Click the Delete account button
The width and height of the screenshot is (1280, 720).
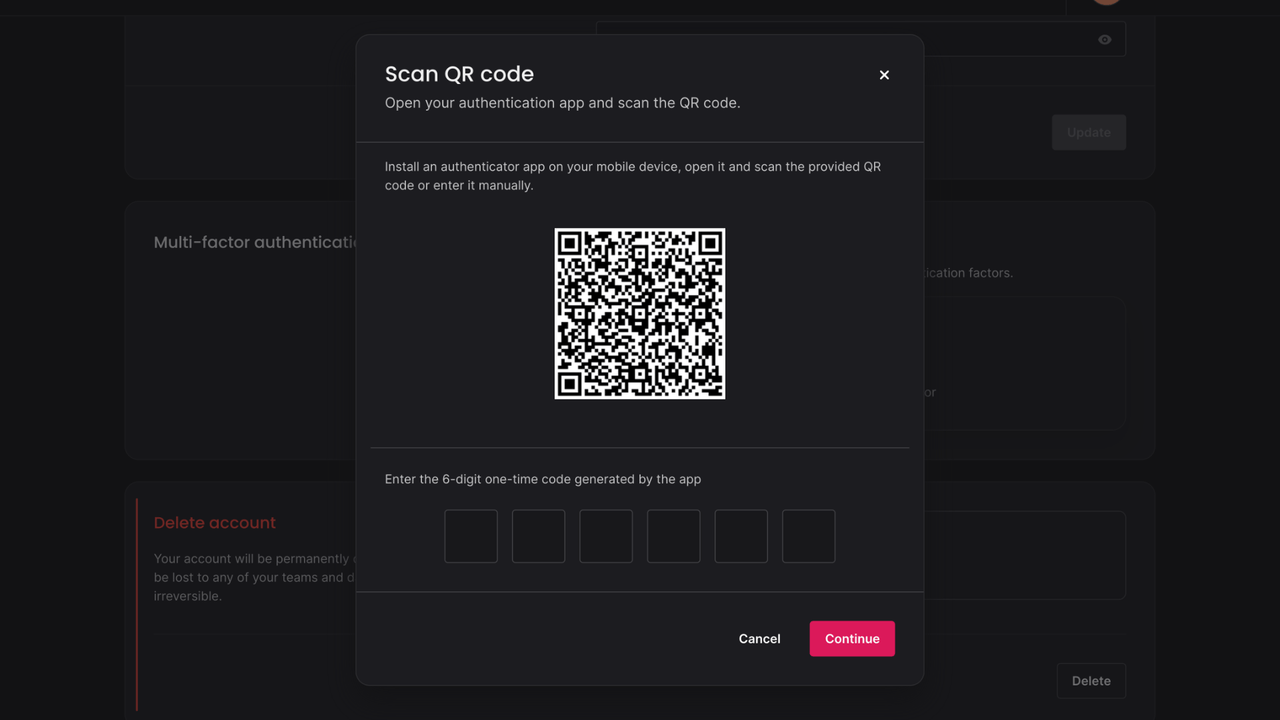[1091, 681]
